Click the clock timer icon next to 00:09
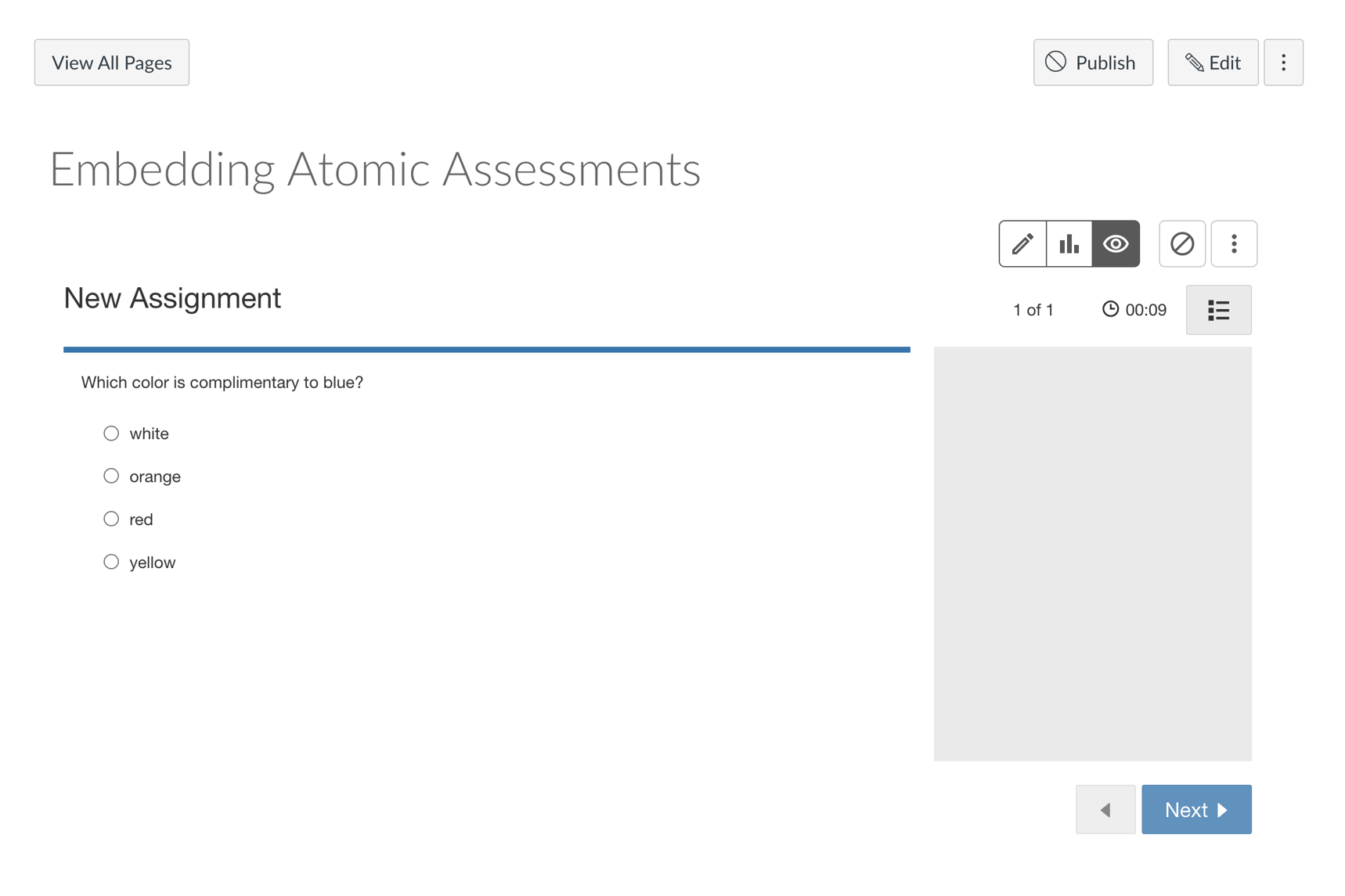 [x=1111, y=309]
